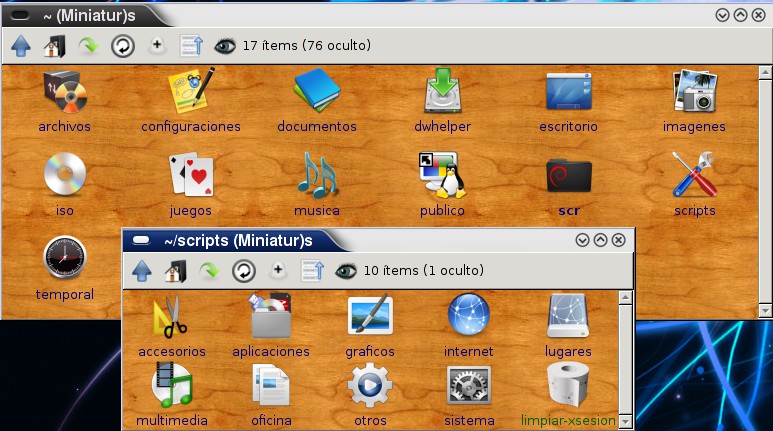The image size is (773, 431).
Task: Open the scripts tools icon
Action: coord(695,174)
